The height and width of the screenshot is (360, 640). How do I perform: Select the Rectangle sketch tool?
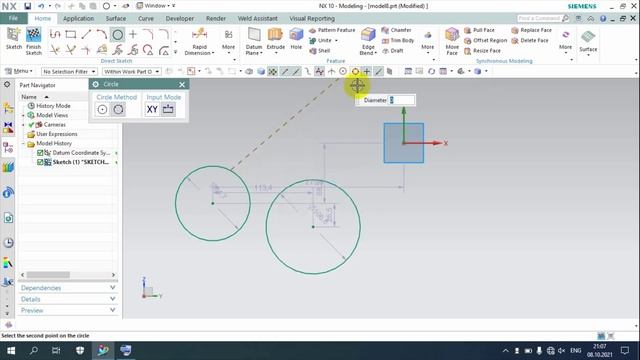tap(71, 34)
